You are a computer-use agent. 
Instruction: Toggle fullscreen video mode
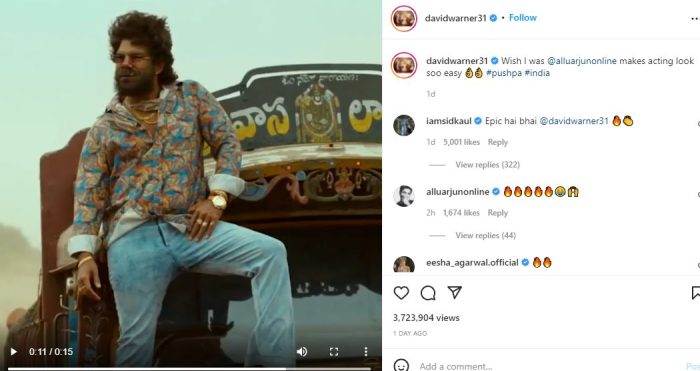coord(334,352)
